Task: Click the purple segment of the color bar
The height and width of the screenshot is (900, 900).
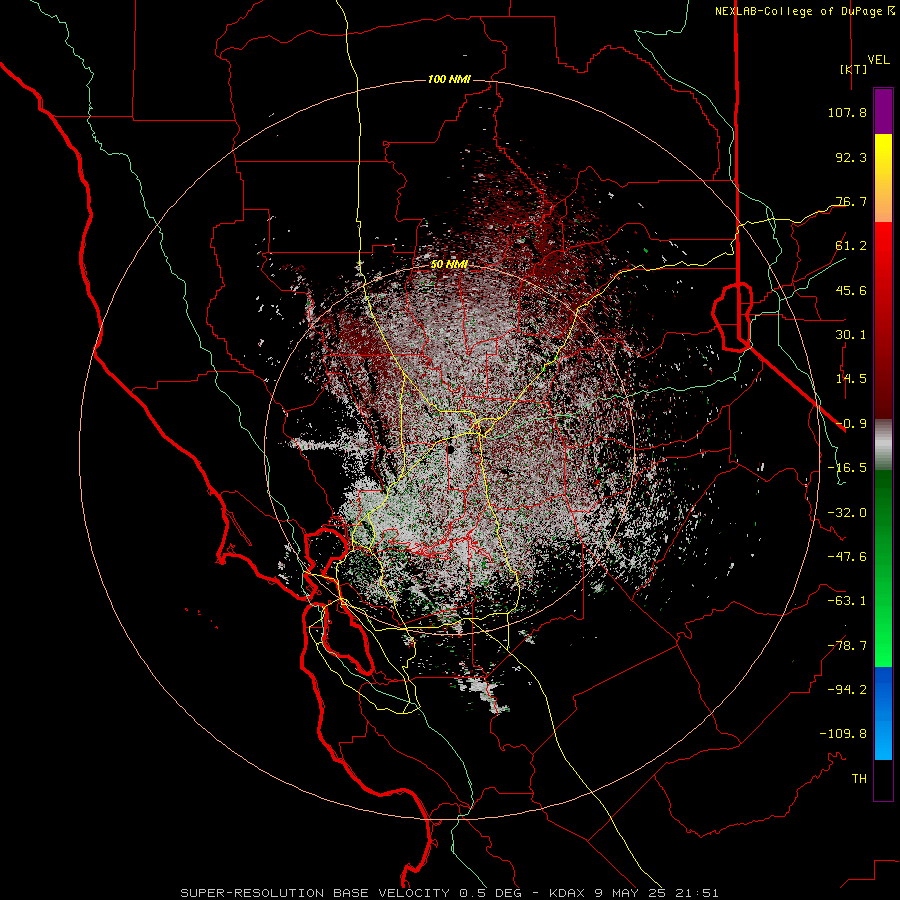Action: click(883, 111)
